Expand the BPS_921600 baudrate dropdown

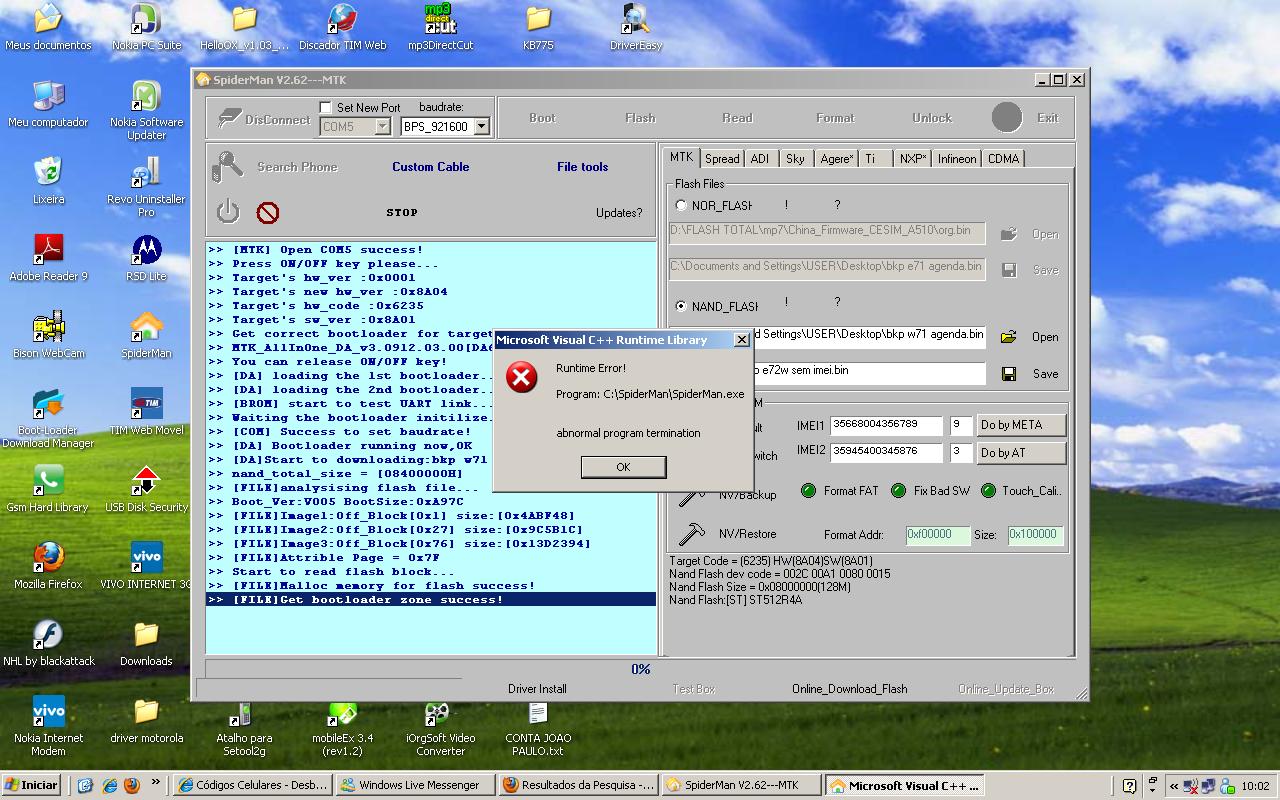[481, 127]
